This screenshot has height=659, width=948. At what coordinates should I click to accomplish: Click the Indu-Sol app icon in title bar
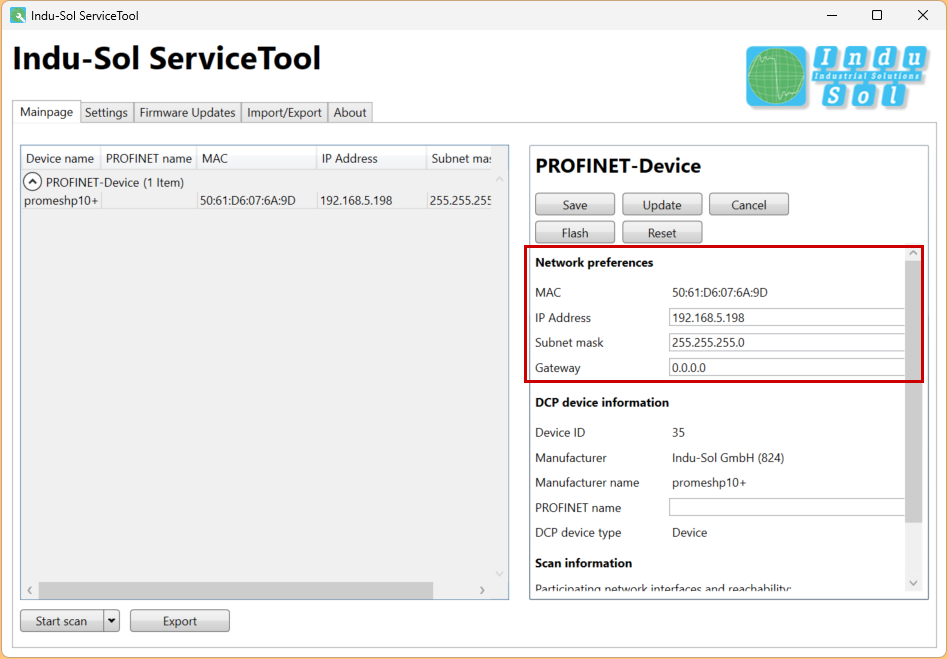18,15
